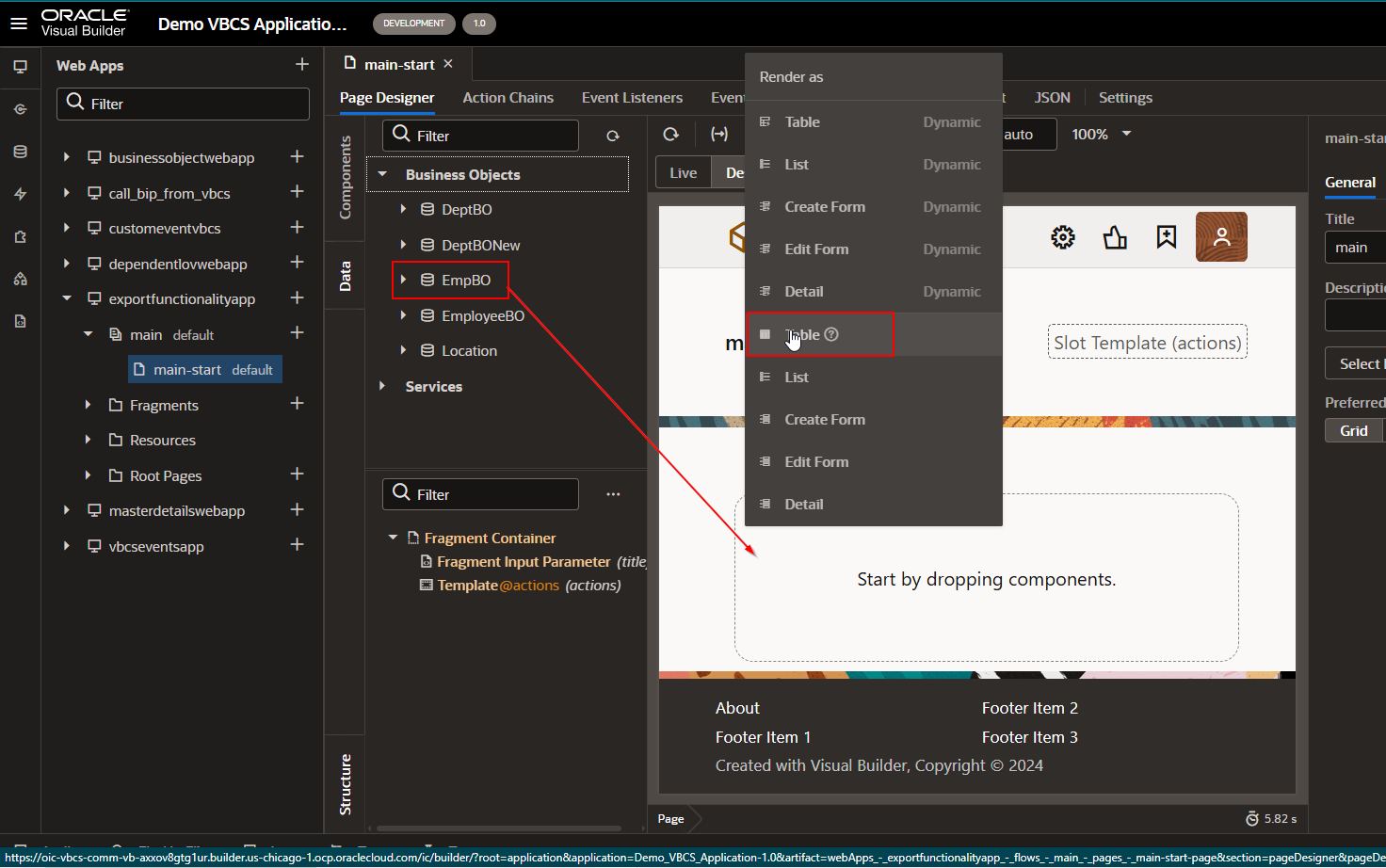Close the main-start editor tab
The height and width of the screenshot is (868, 1386).
[x=448, y=63]
